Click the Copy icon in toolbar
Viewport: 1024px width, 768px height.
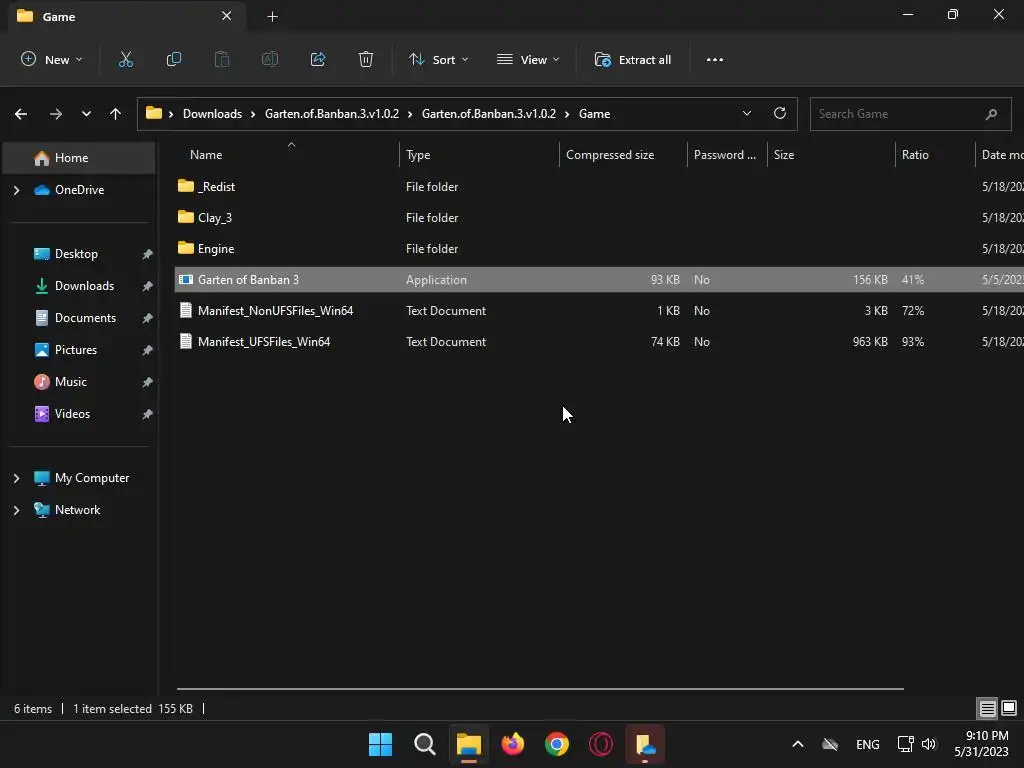point(174,59)
